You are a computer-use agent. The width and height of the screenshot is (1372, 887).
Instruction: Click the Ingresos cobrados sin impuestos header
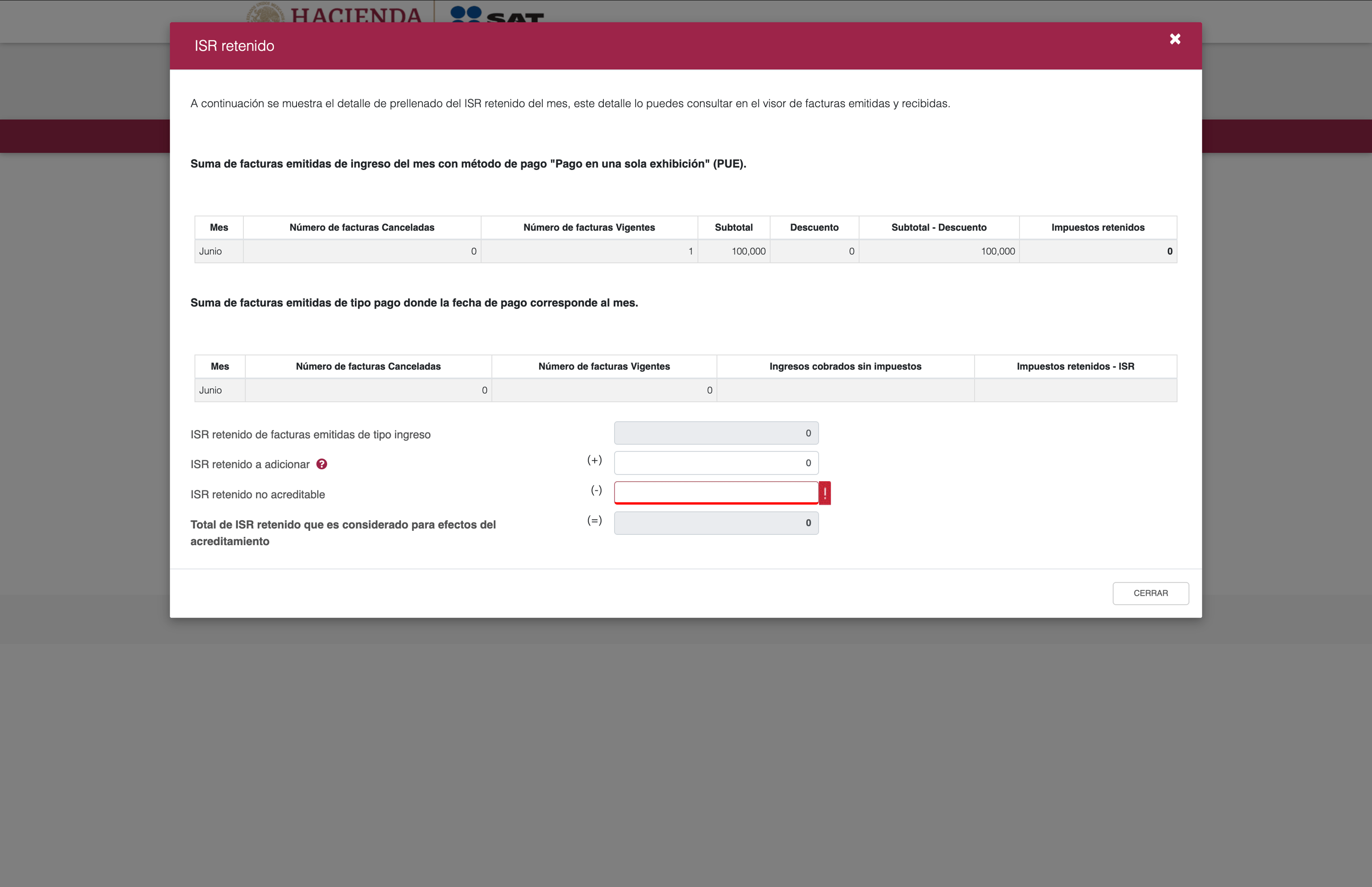(x=845, y=366)
